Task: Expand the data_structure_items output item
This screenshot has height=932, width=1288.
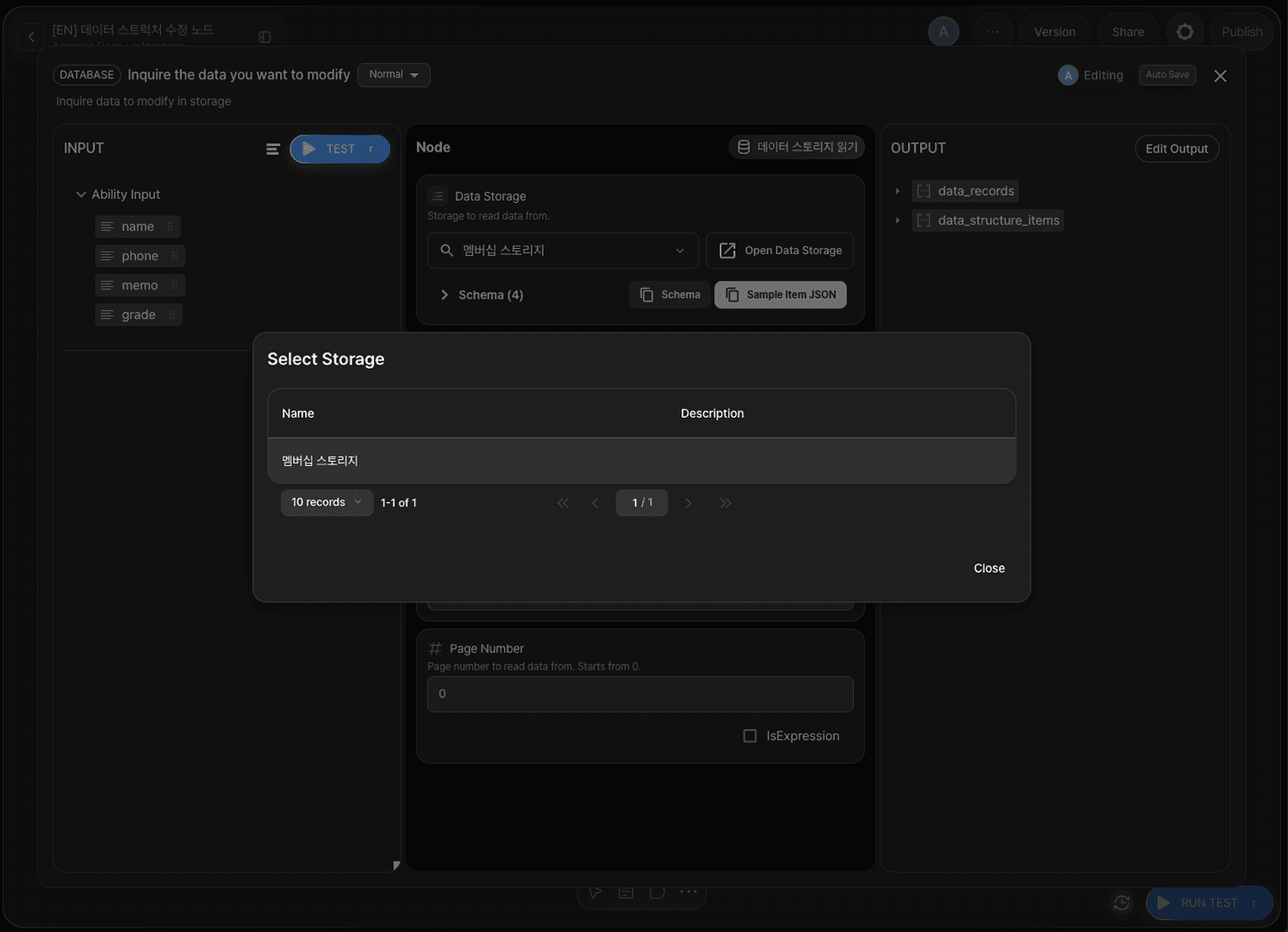Action: (x=897, y=221)
